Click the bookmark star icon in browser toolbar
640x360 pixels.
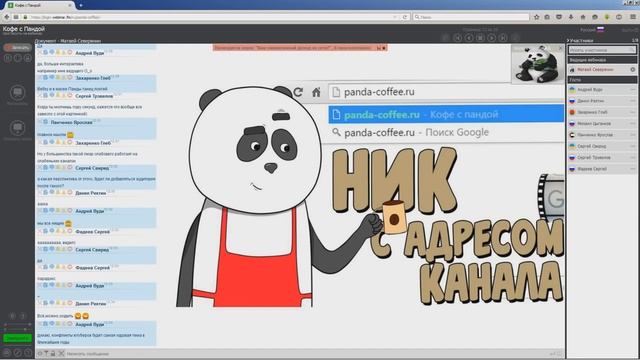click(x=536, y=17)
